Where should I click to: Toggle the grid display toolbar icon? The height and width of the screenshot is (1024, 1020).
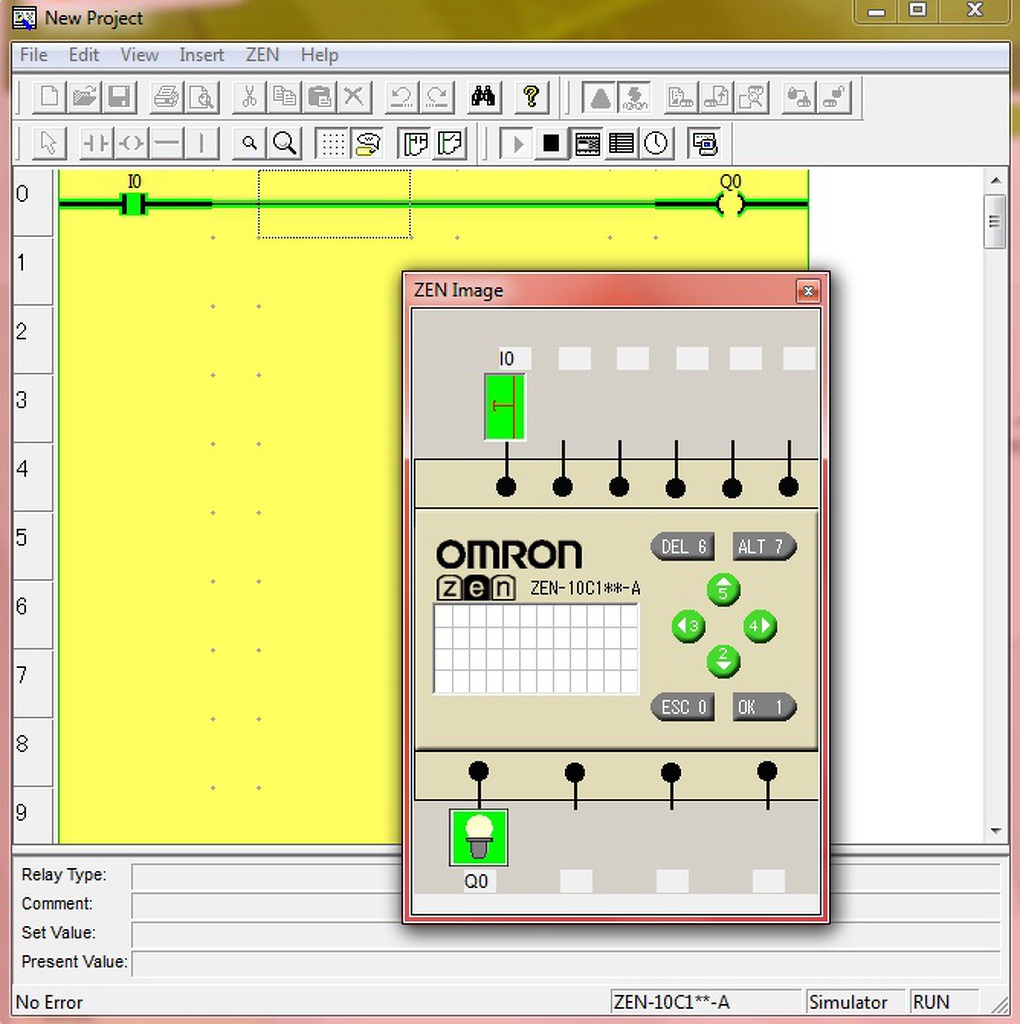(x=332, y=143)
